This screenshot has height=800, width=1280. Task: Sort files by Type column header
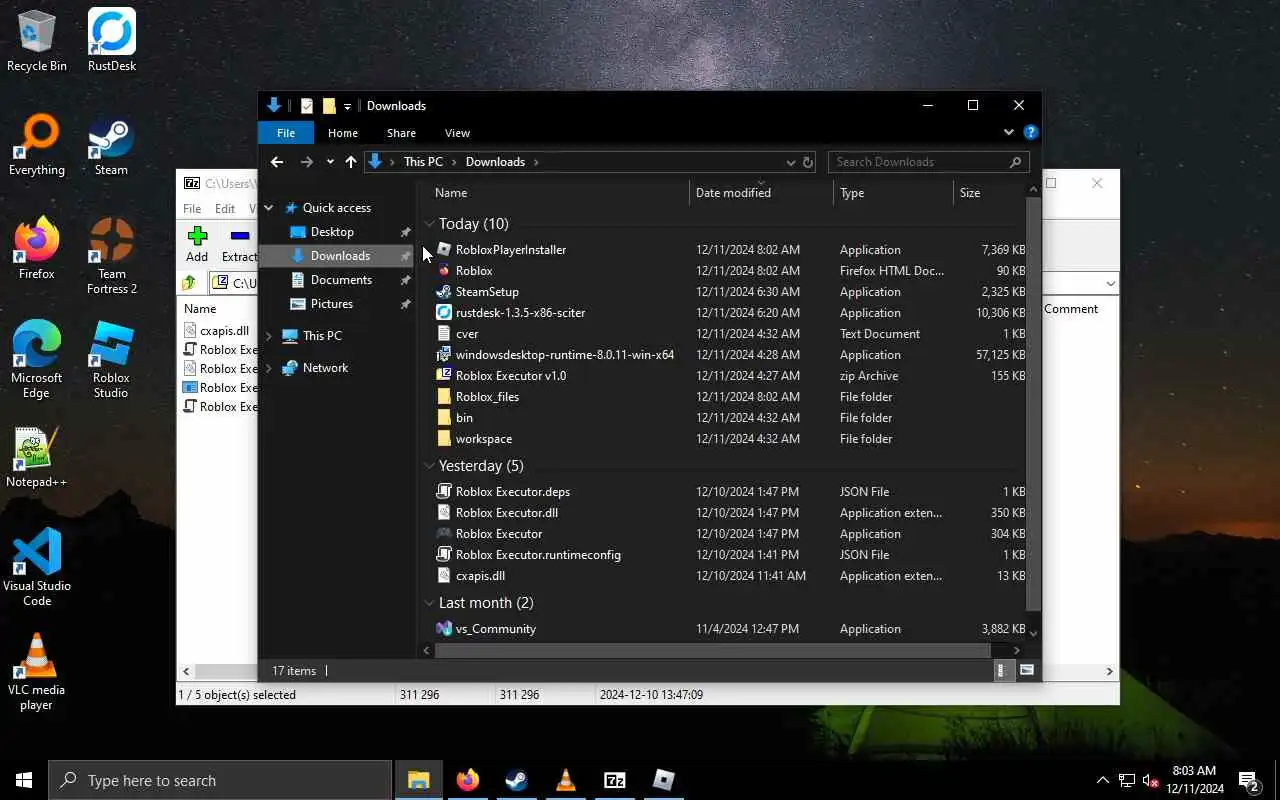point(893,193)
